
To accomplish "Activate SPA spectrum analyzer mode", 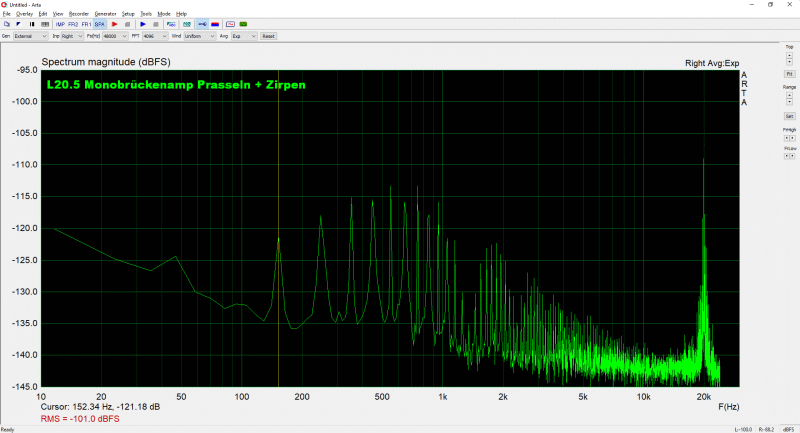I will point(99,23).
